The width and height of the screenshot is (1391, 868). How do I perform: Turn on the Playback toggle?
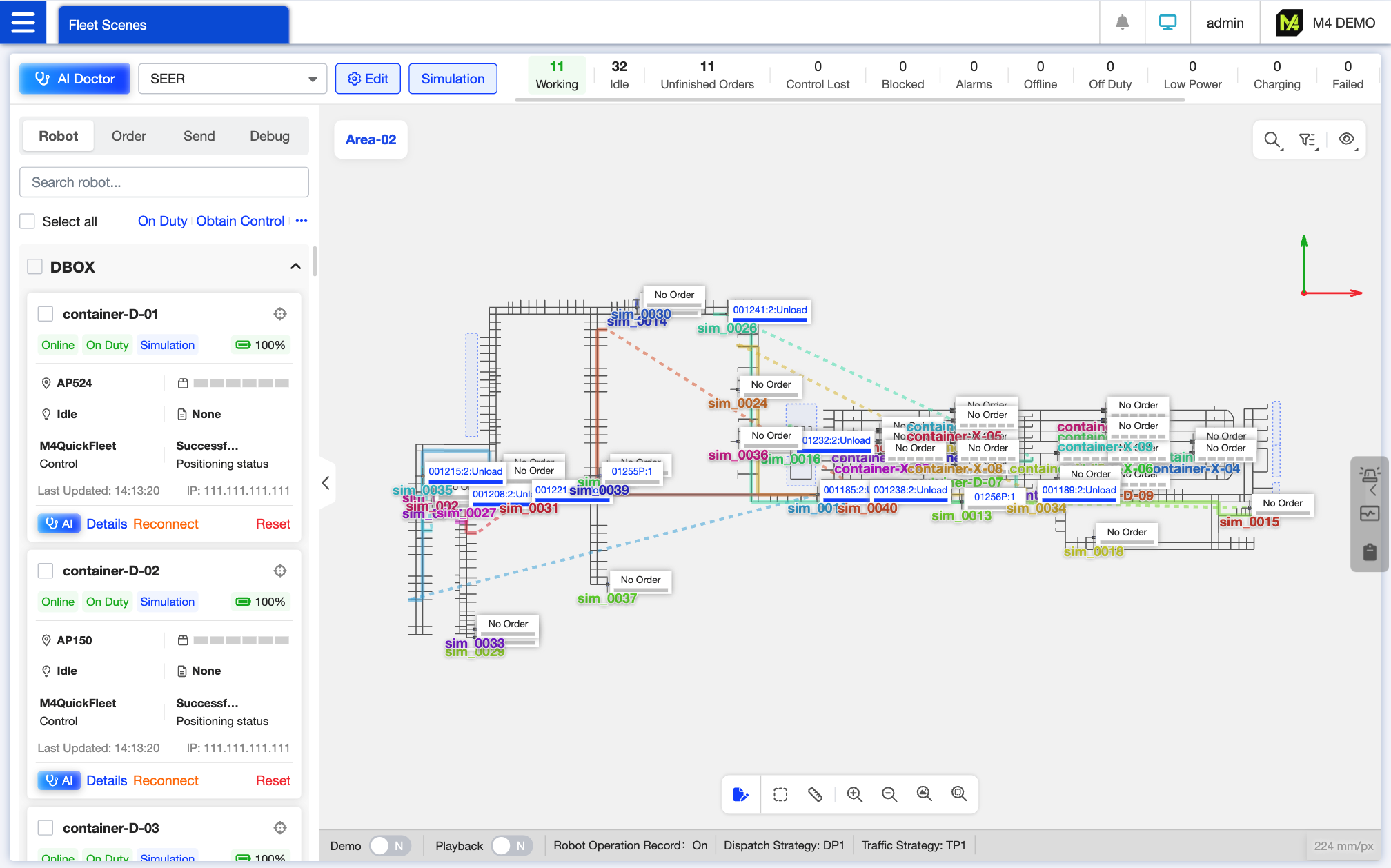tap(511, 846)
